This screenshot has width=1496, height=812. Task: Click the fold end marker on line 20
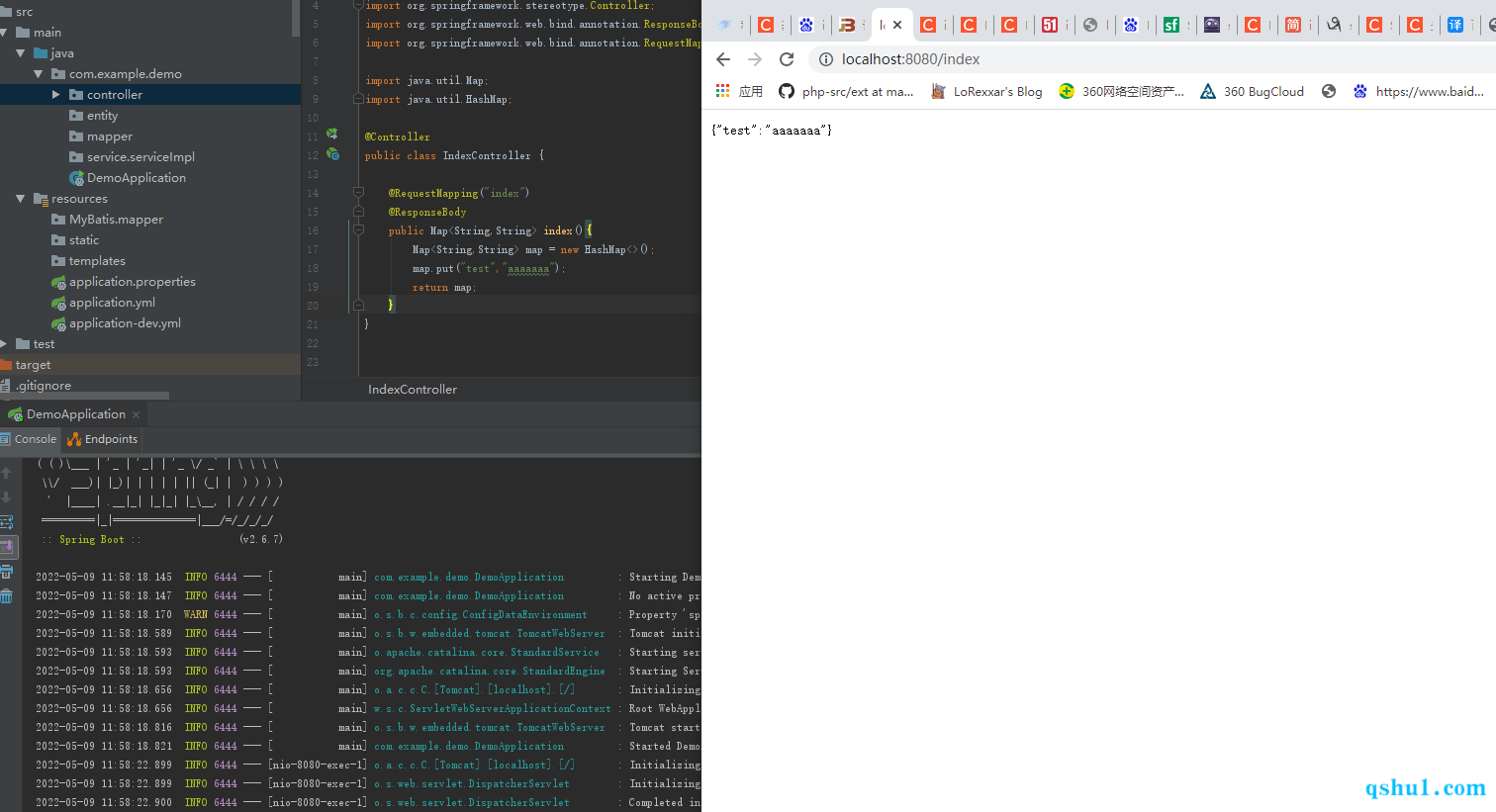359,306
